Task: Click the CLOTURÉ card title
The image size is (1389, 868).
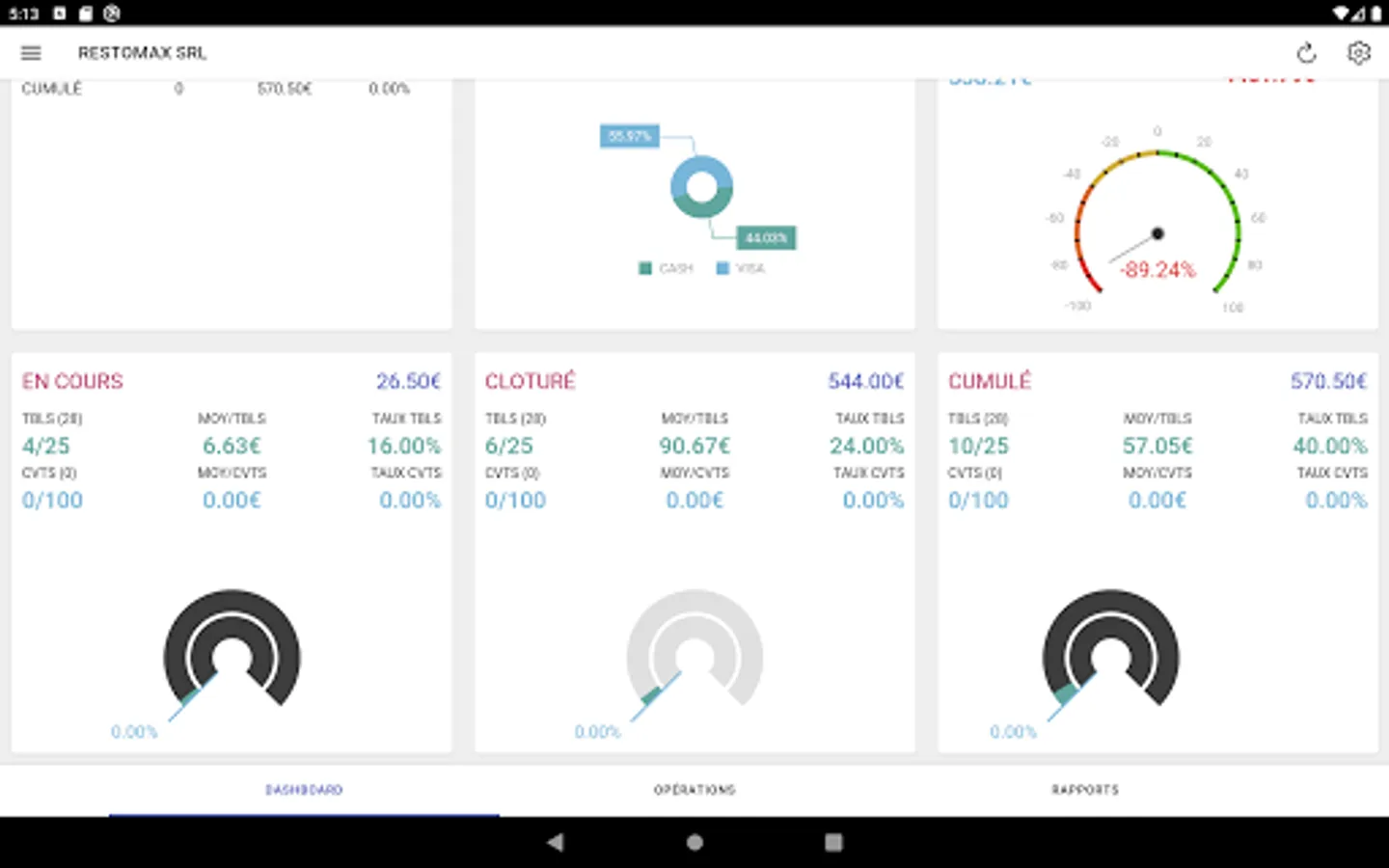Action: click(531, 381)
